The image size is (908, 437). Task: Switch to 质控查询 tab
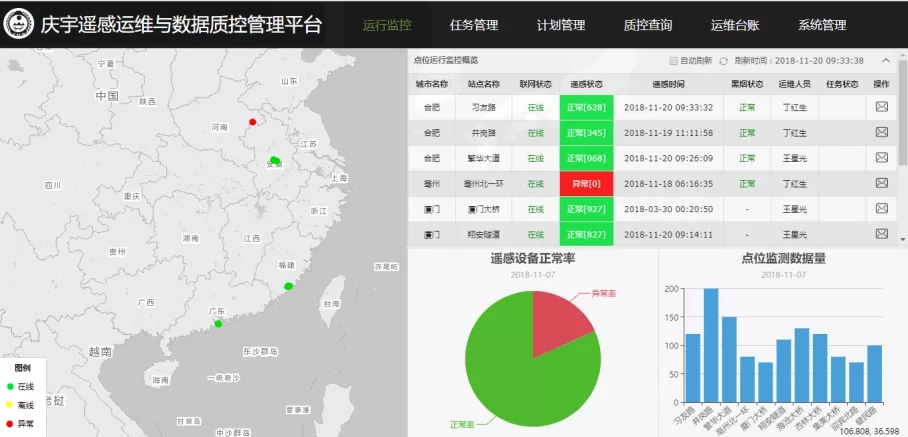(647, 25)
